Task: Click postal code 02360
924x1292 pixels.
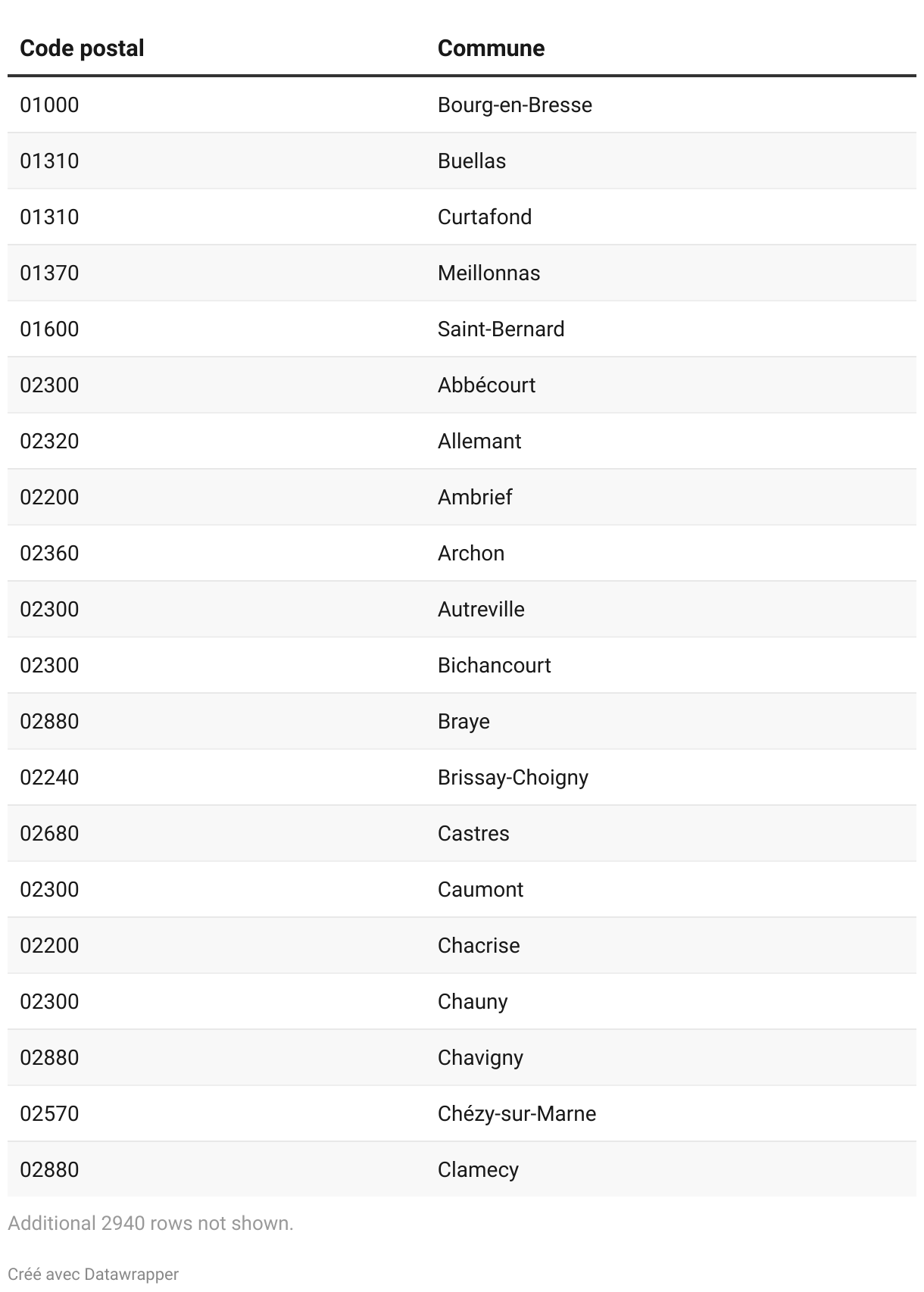Action: [49, 553]
